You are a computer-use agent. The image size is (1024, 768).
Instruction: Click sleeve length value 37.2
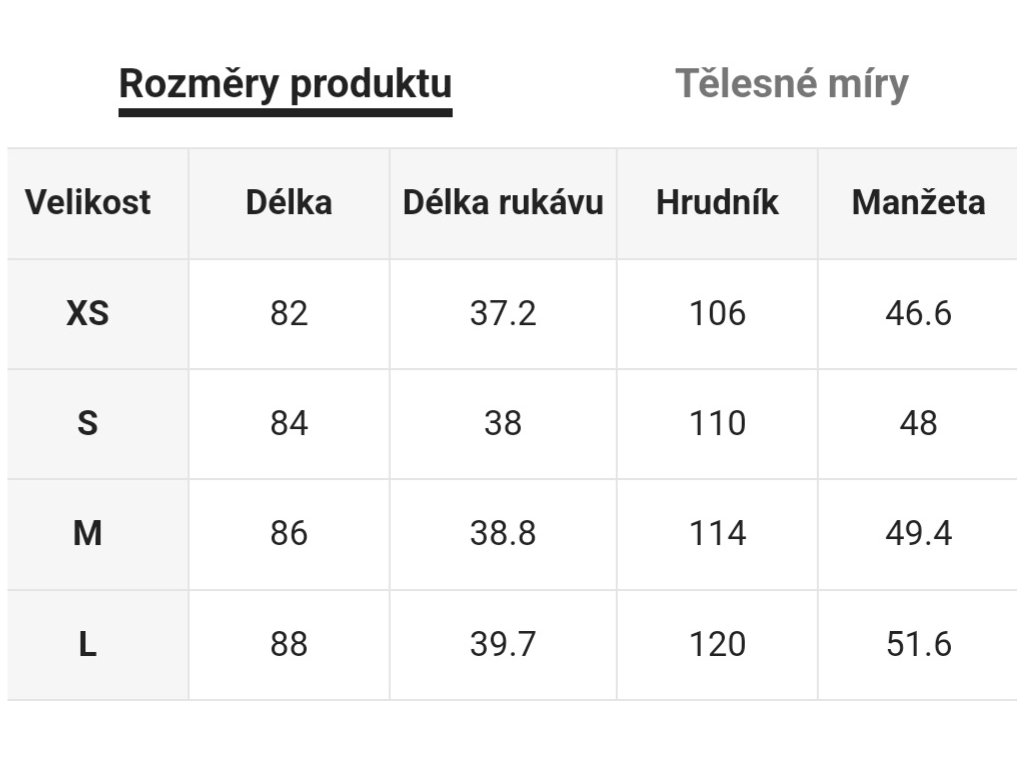pyautogui.click(x=503, y=314)
